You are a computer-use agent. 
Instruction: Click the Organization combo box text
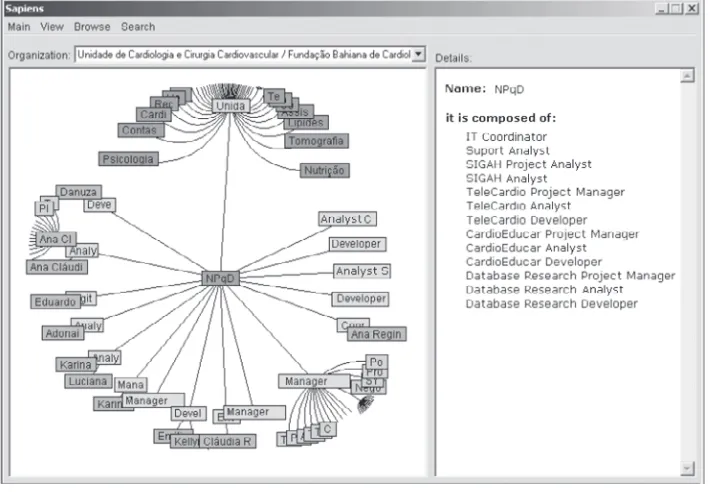pos(244,54)
